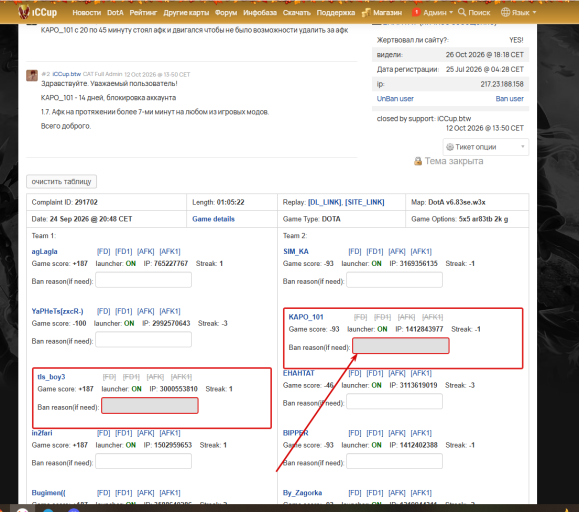Open the Админ dropdown menu
Viewport: 579px width, 512px height.
coord(438,13)
